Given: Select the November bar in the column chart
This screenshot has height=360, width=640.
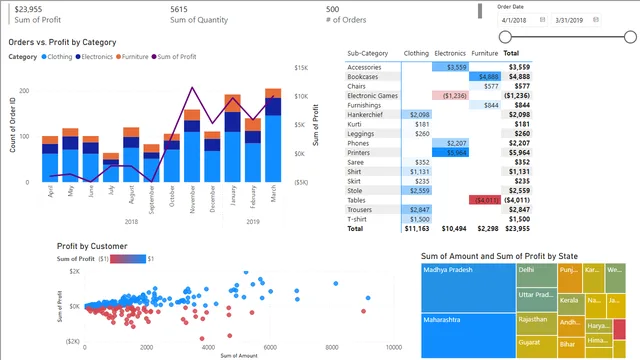Looking at the screenshot, I should pos(192,146).
